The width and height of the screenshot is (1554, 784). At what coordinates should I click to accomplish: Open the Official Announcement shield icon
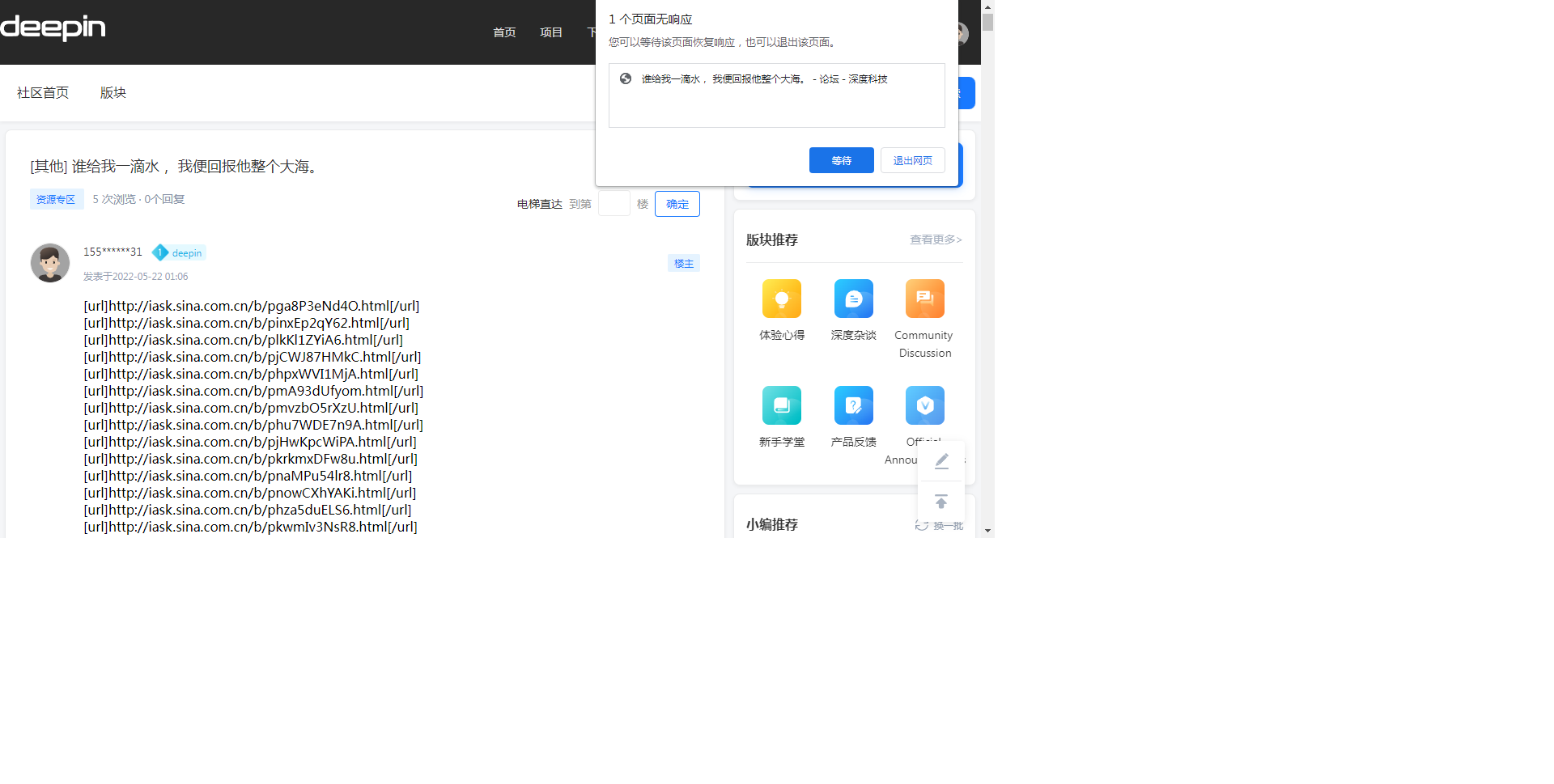[x=925, y=405]
